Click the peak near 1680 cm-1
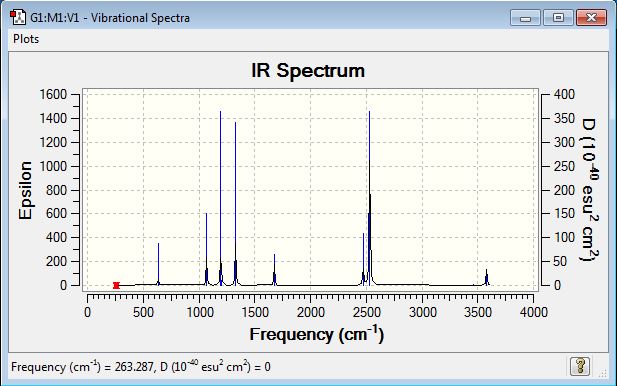This screenshot has height=386, width=617. click(274, 270)
